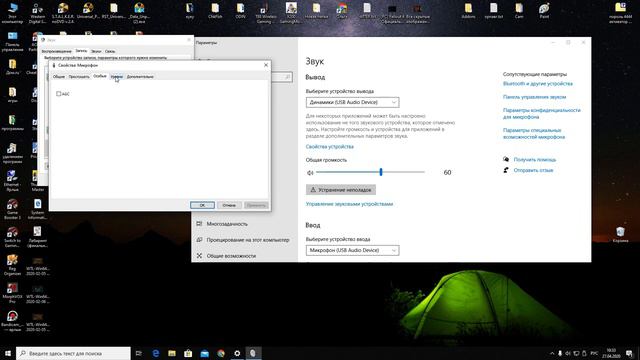Run the Устранение неполадок troubleshooter

pyautogui.click(x=341, y=190)
